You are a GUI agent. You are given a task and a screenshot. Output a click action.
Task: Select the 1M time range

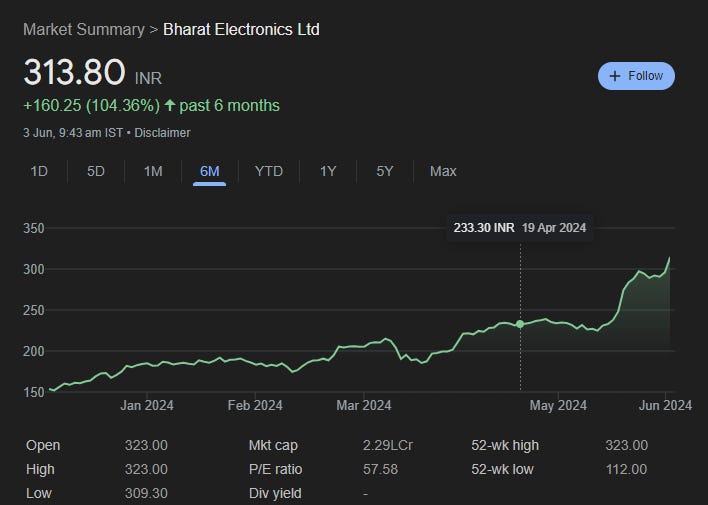click(153, 171)
